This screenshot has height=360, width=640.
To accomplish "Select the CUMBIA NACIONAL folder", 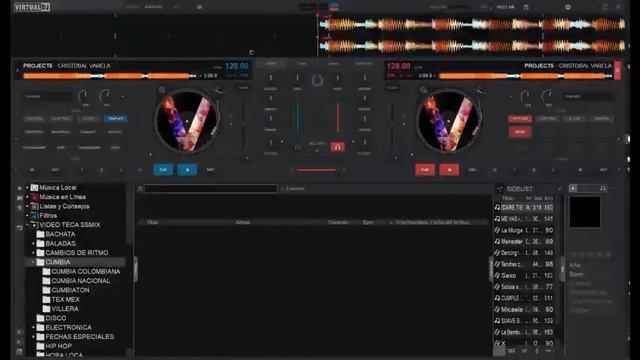I will click(x=81, y=281).
